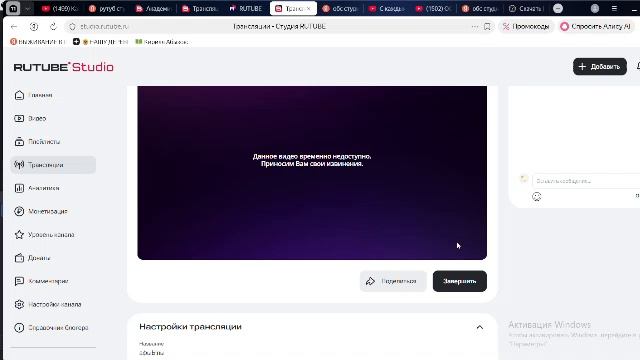640x360 pixels.
Task: Click the Завершить button
Action: (x=460, y=281)
